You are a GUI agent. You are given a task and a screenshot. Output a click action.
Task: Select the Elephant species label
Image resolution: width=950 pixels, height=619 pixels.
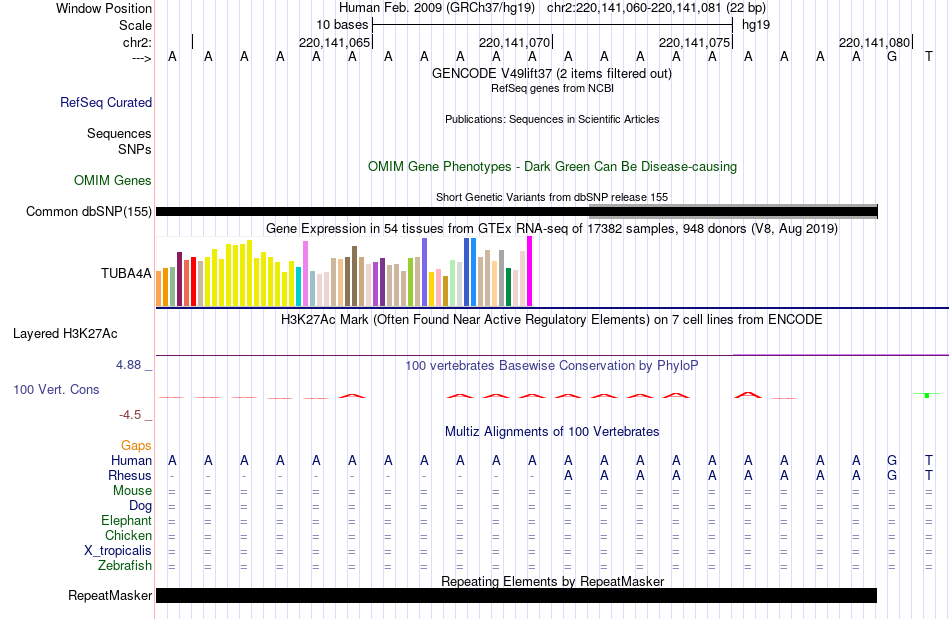click(127, 521)
